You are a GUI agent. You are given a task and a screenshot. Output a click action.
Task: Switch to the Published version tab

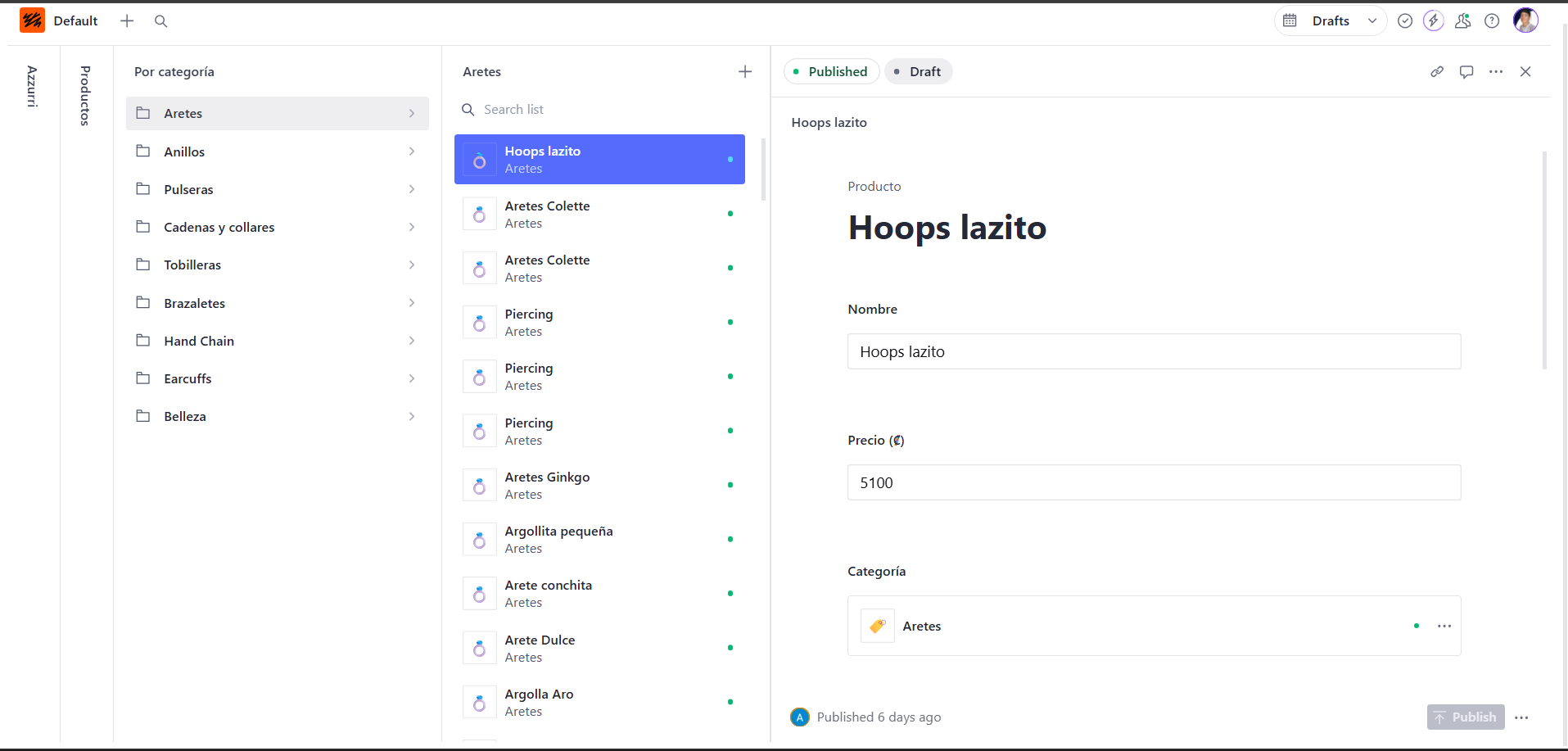click(x=832, y=72)
